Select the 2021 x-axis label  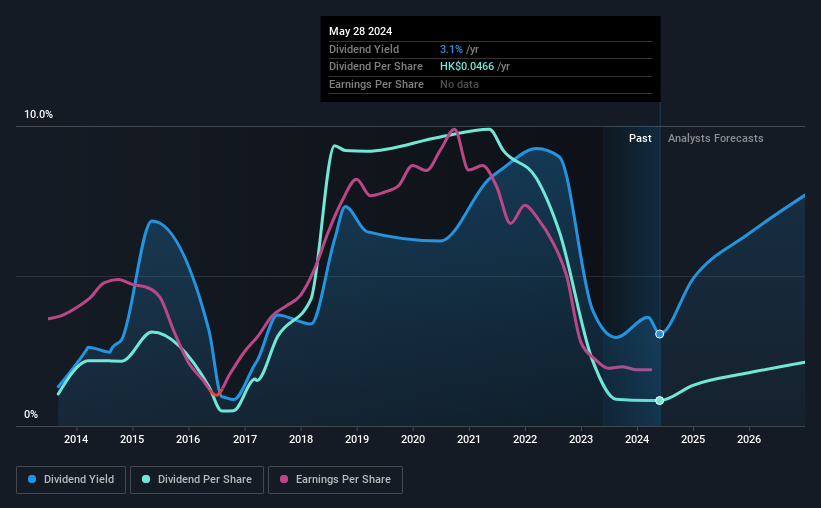tap(469, 439)
